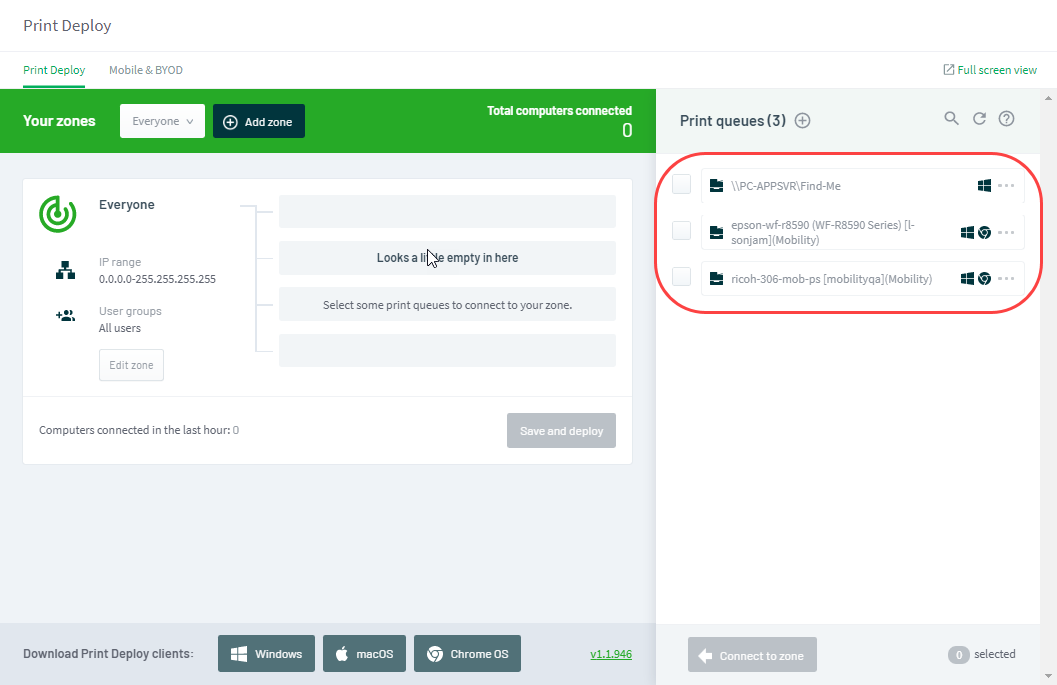Refresh the print queues list
This screenshot has height=685, width=1057.
[979, 118]
